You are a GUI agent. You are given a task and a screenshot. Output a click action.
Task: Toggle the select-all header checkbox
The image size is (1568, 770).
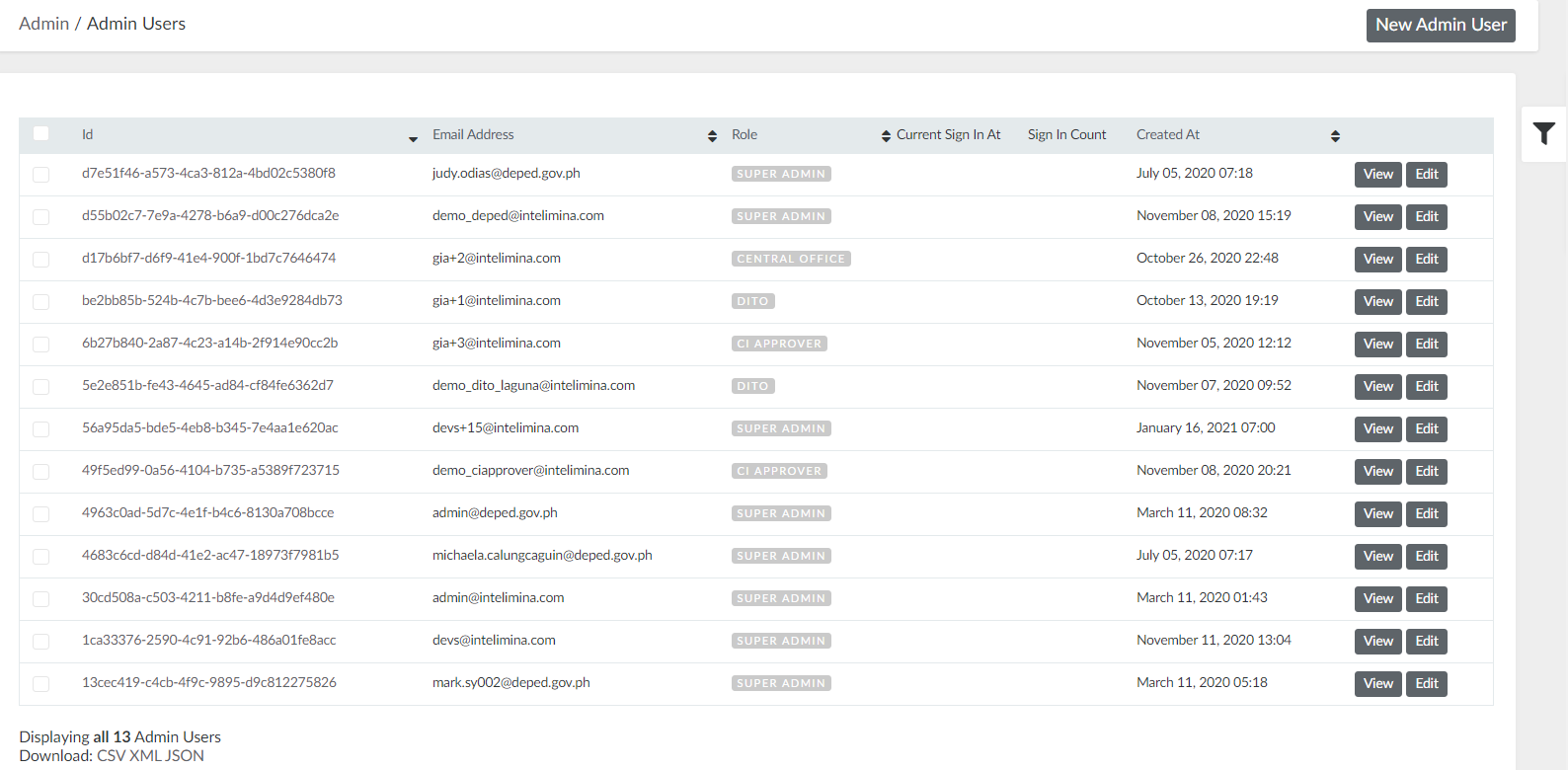tap(40, 133)
